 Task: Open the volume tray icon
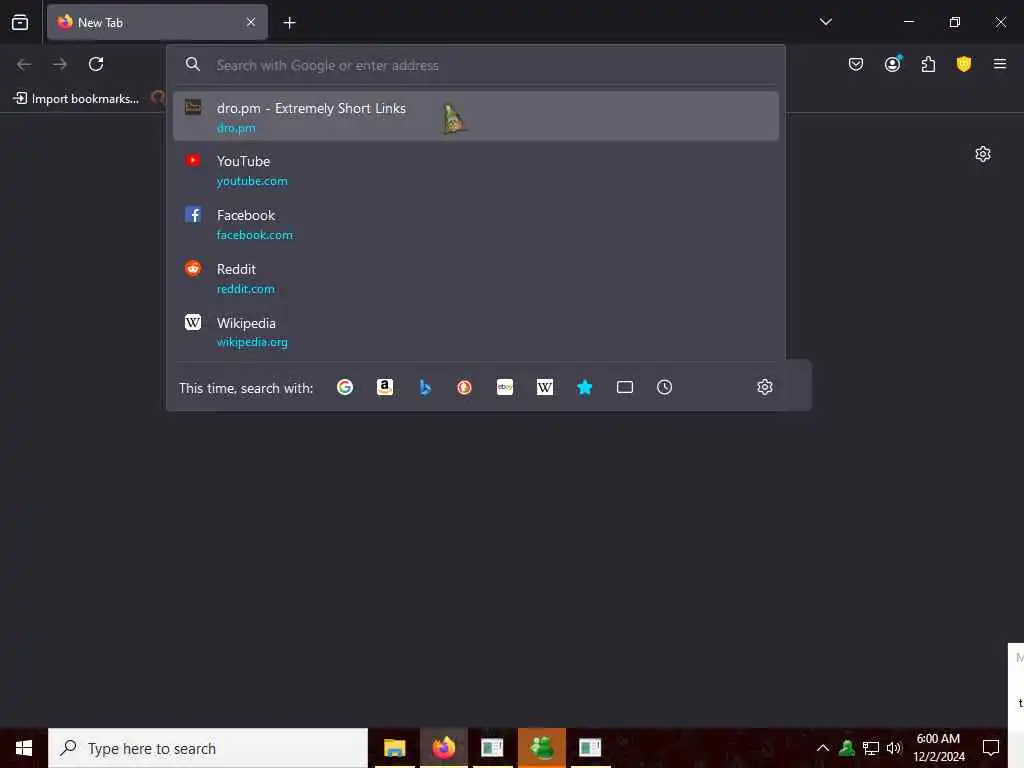pyautogui.click(x=894, y=748)
